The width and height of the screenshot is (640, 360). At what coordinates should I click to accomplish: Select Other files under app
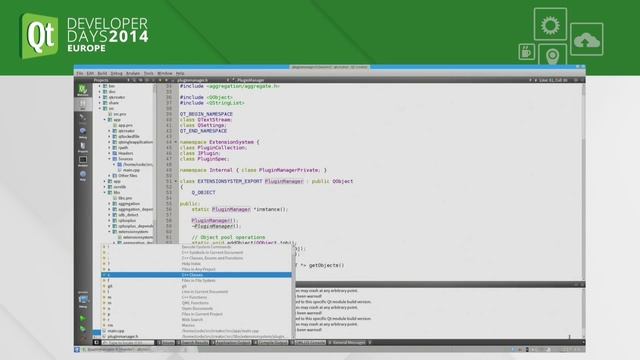128,176
